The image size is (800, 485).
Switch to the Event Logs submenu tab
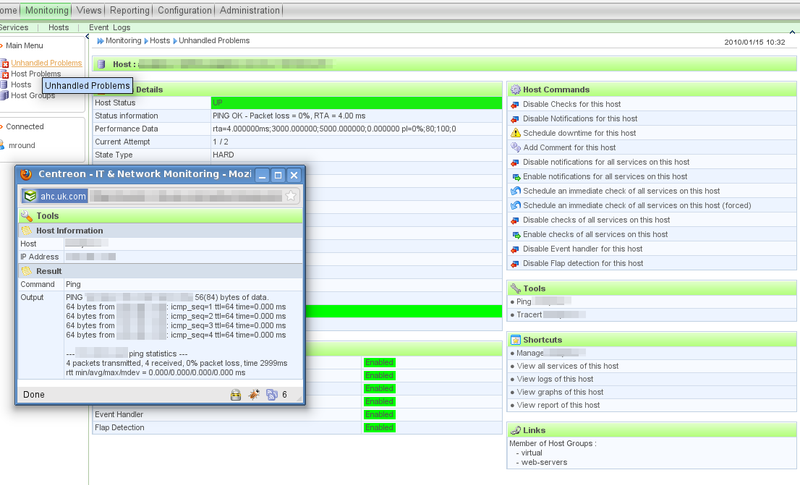click(x=109, y=28)
